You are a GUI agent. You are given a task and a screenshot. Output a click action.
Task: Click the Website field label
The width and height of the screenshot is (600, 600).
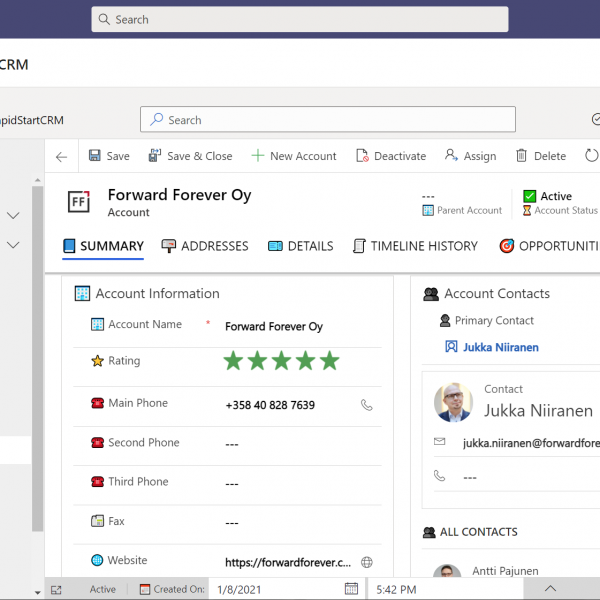tap(127, 560)
